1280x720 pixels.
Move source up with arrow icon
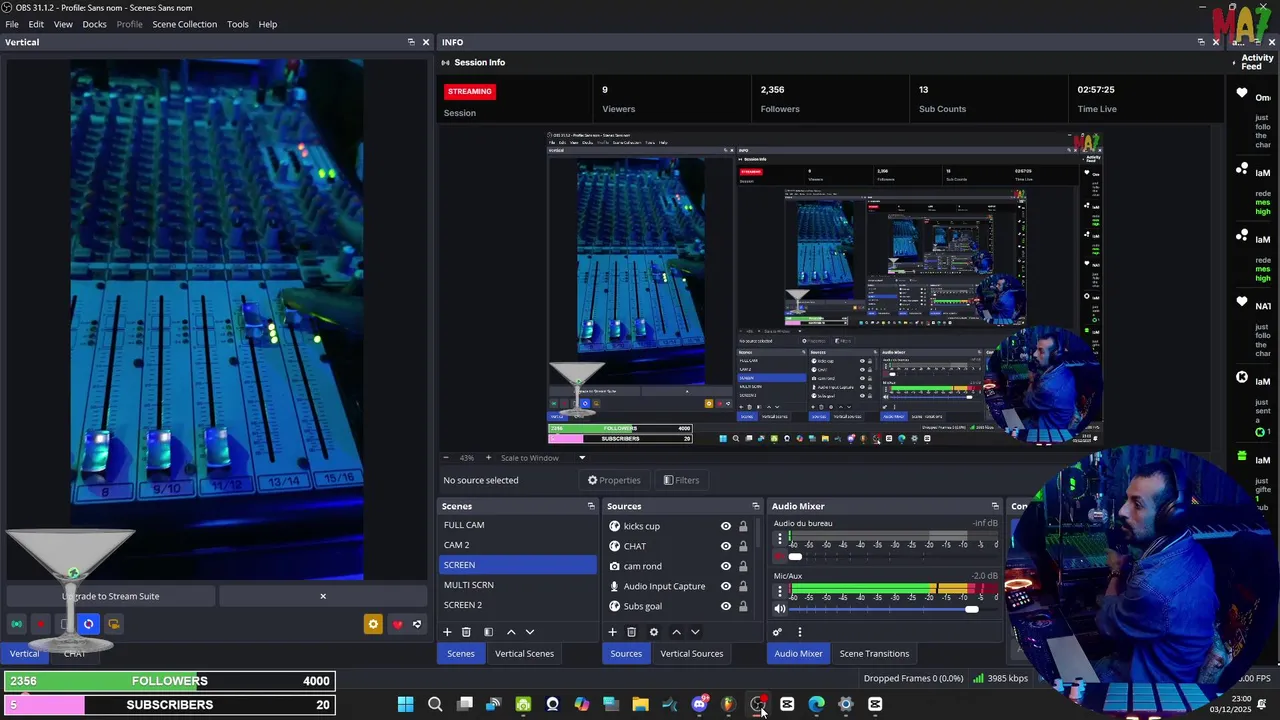pyautogui.click(x=676, y=632)
